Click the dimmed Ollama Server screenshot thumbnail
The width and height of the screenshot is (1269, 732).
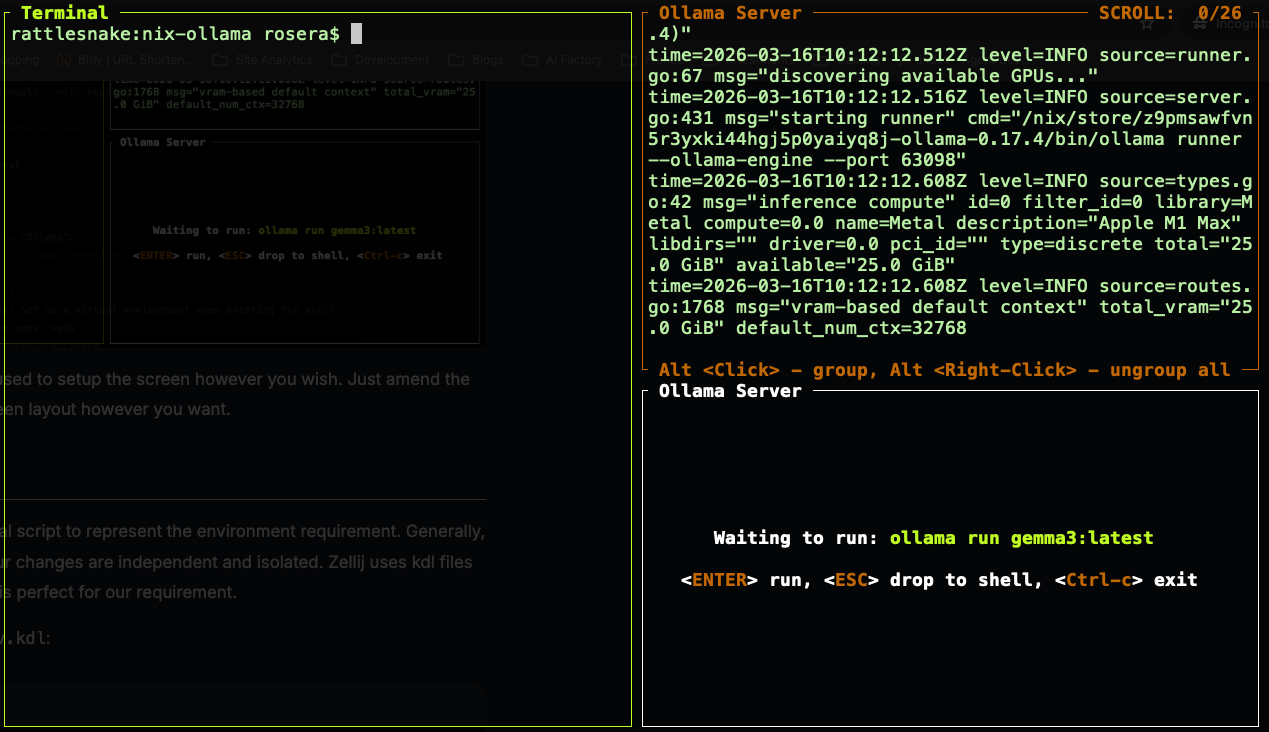tap(294, 242)
